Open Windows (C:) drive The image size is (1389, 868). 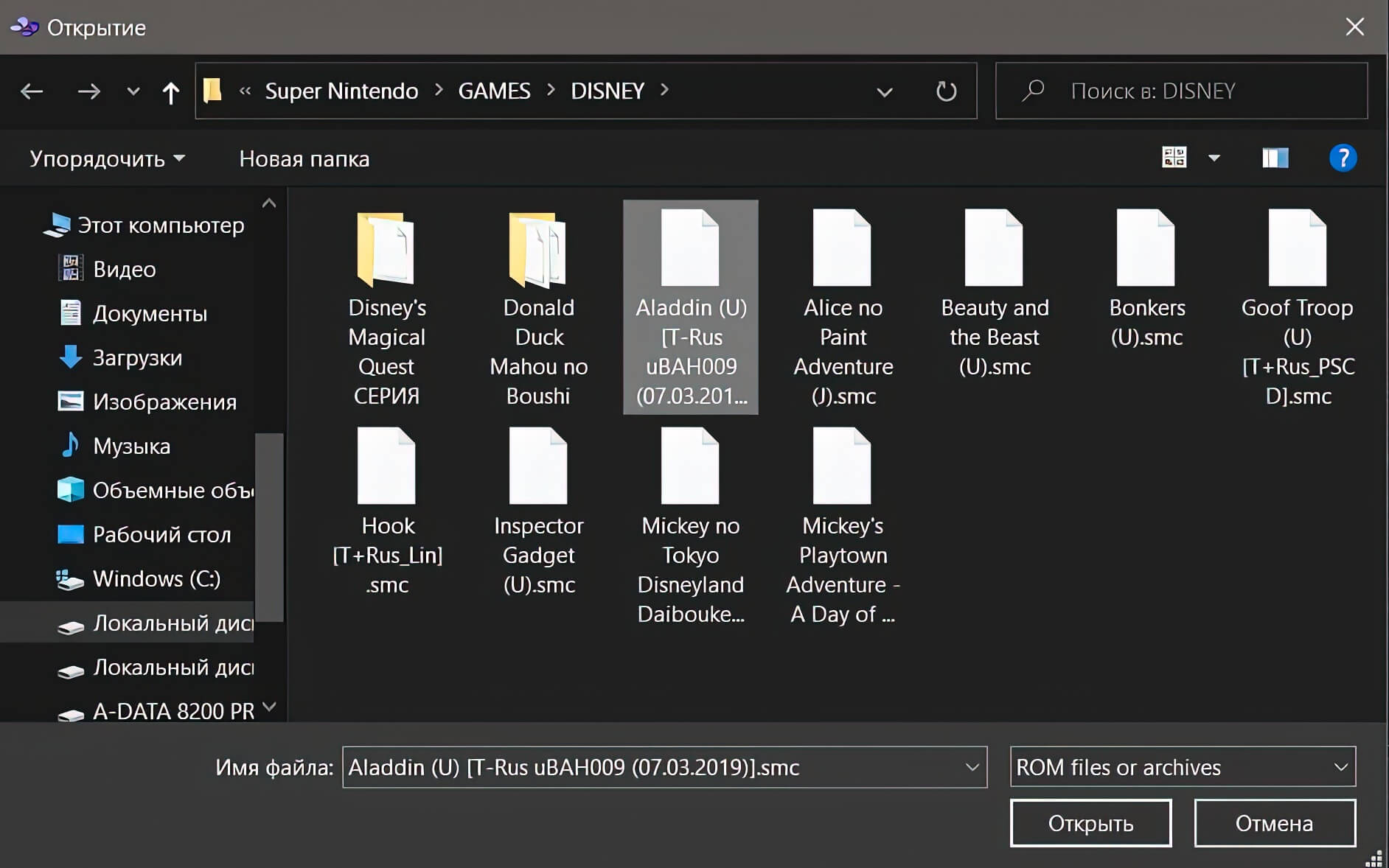click(x=139, y=578)
